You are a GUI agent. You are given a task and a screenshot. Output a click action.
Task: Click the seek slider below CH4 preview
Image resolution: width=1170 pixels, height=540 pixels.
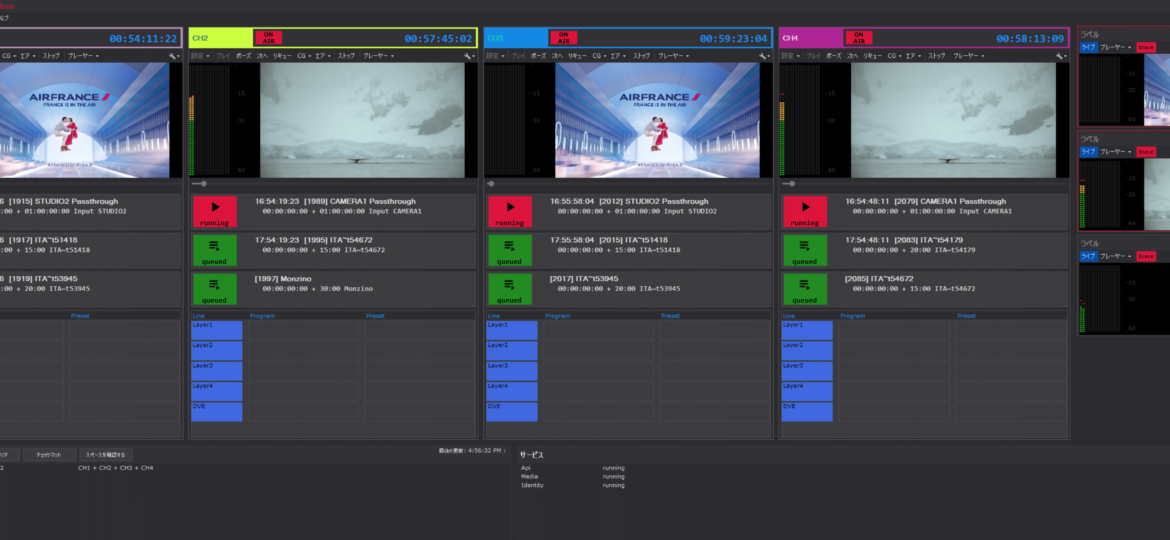[x=924, y=183]
